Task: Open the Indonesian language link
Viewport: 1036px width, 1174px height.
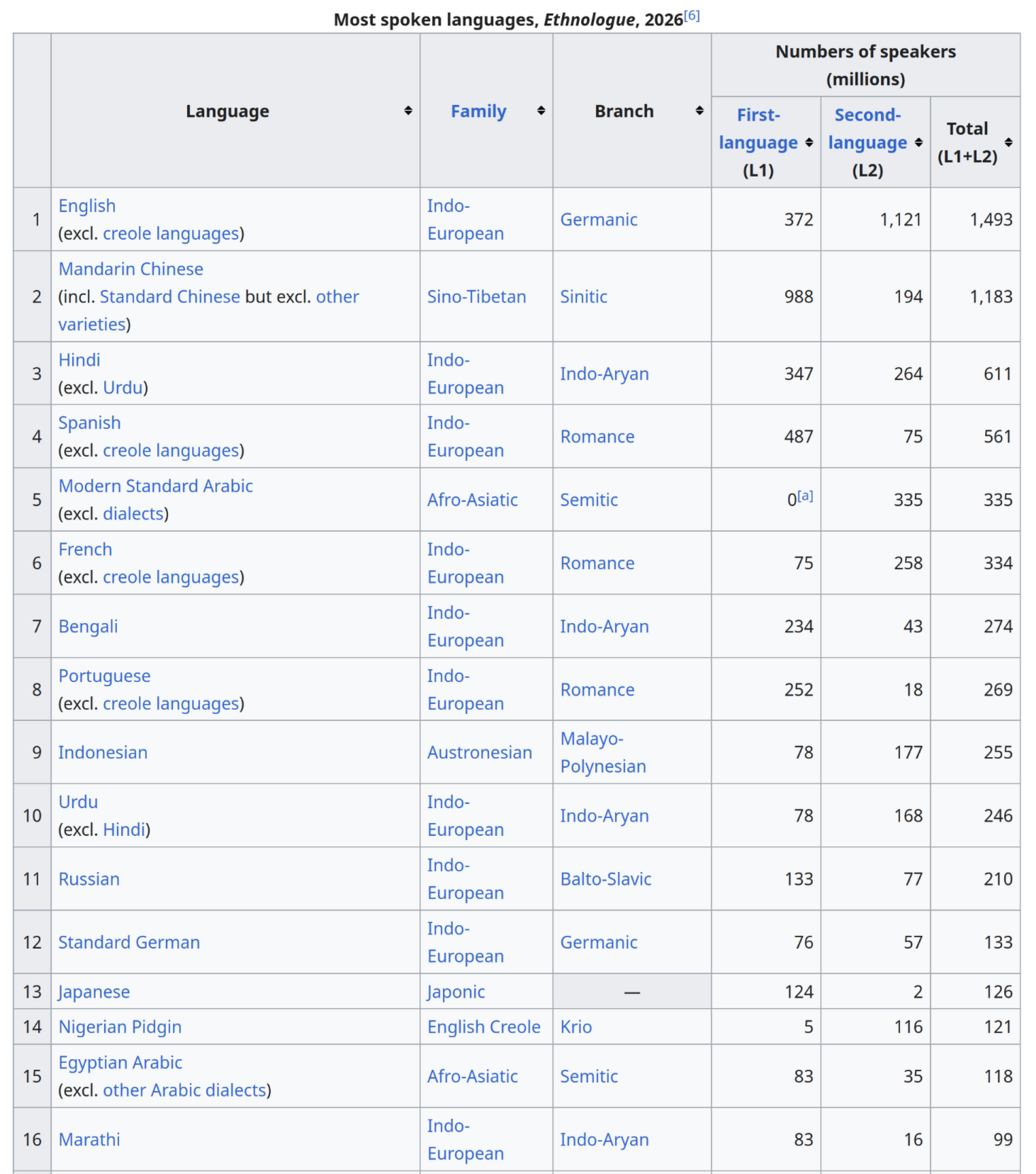Action: point(103,753)
